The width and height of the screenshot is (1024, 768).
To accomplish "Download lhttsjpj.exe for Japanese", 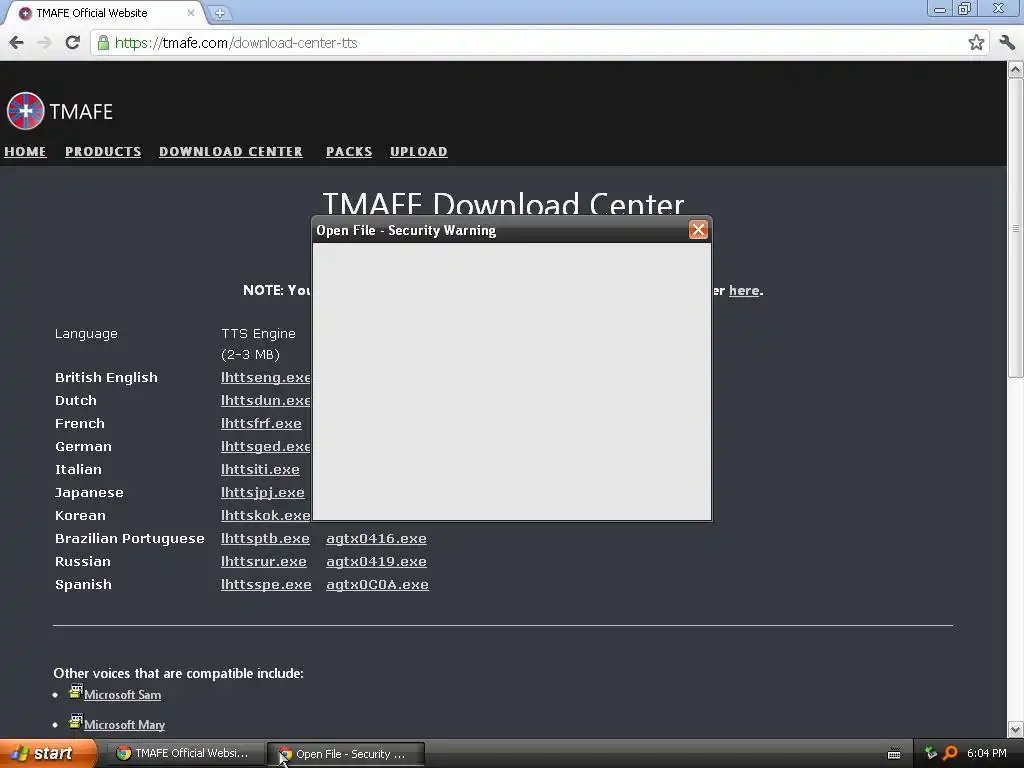I will tap(263, 492).
